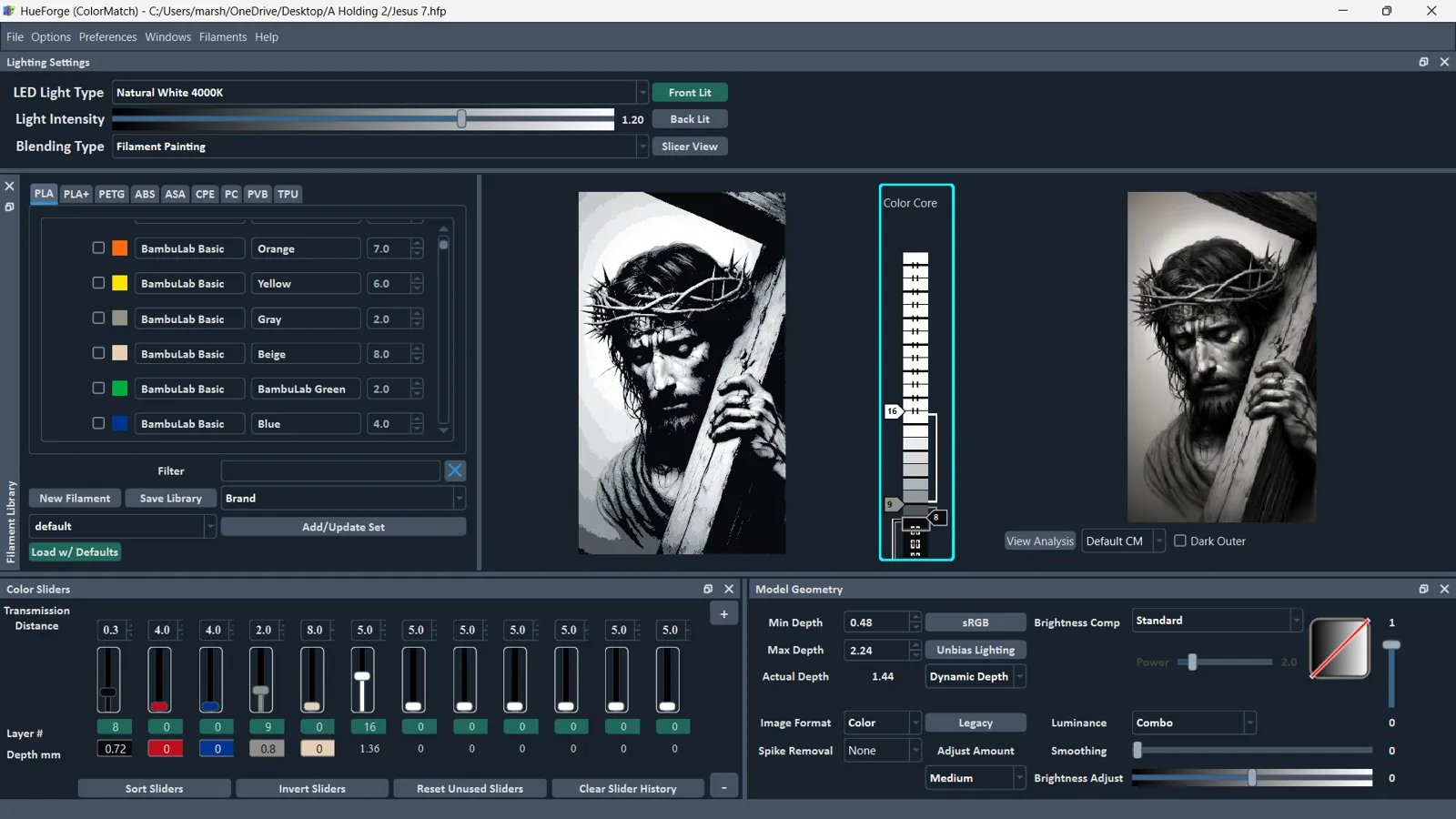The height and width of the screenshot is (819, 1456).
Task: Enable the Yellow filament checkbox
Action: click(98, 283)
